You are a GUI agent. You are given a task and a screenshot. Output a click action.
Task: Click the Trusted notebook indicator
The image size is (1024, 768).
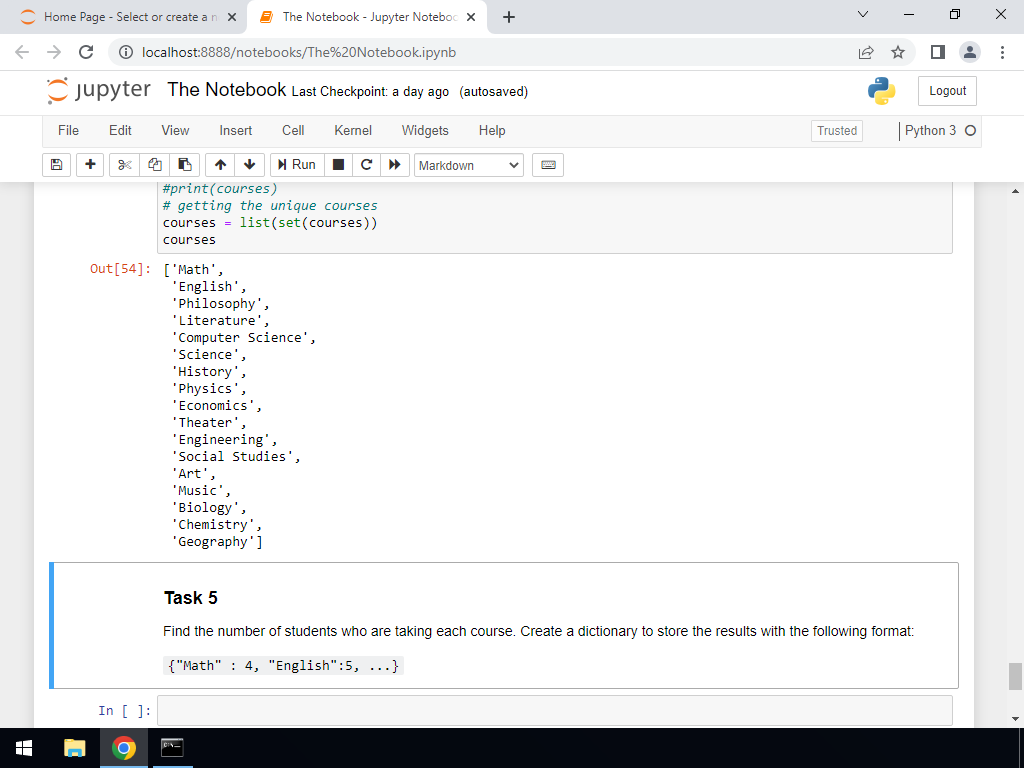tap(836, 130)
